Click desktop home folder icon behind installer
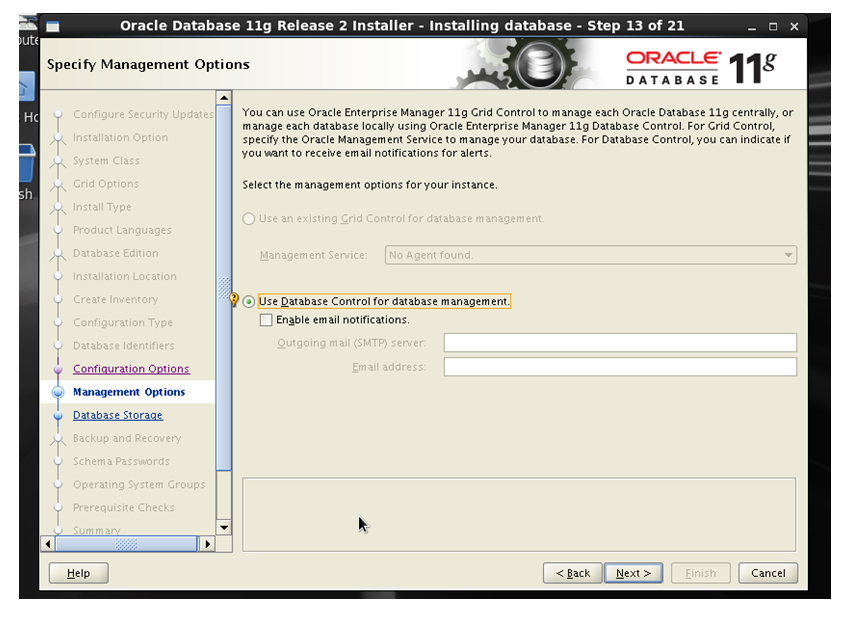Image resolution: width=848 pixels, height=619 pixels. [x=27, y=86]
